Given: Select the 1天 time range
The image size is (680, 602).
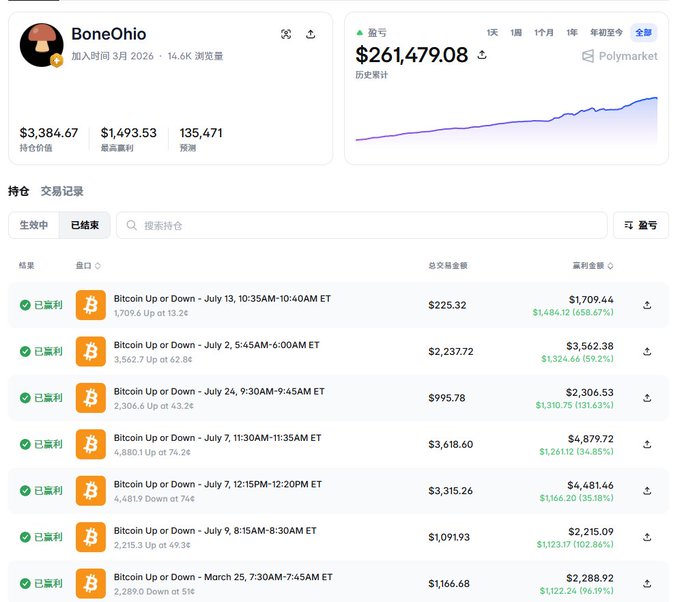Looking at the screenshot, I should 492,33.
